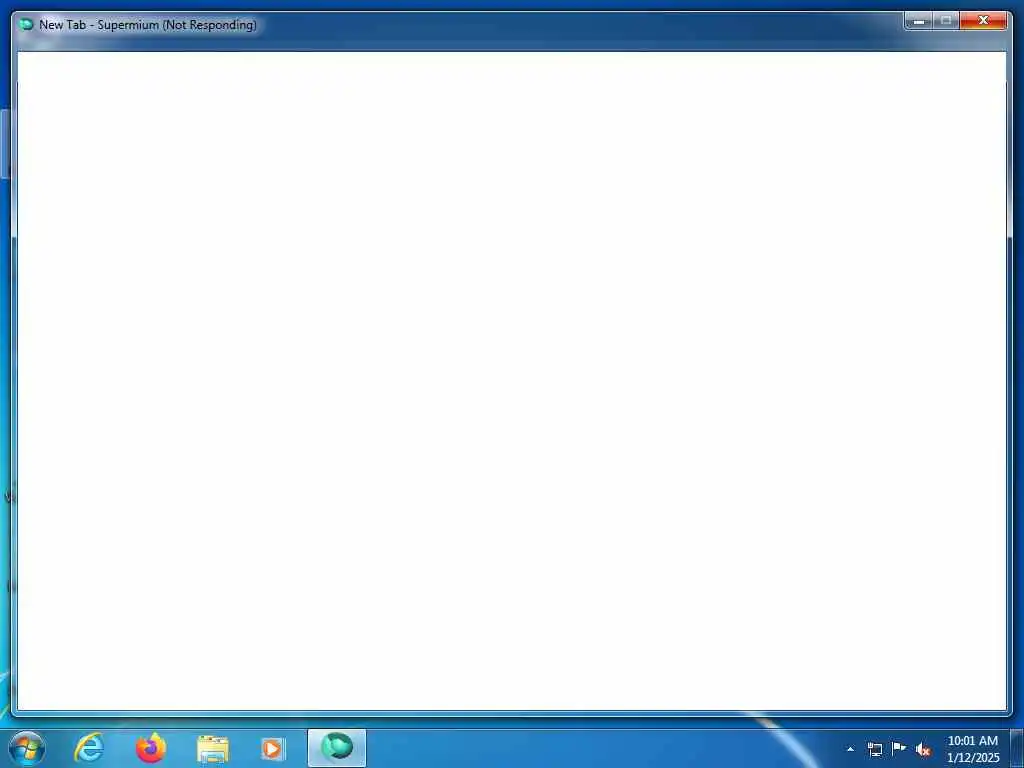
Task: Launch Internet Explorer from the taskbar
Action: click(x=89, y=748)
